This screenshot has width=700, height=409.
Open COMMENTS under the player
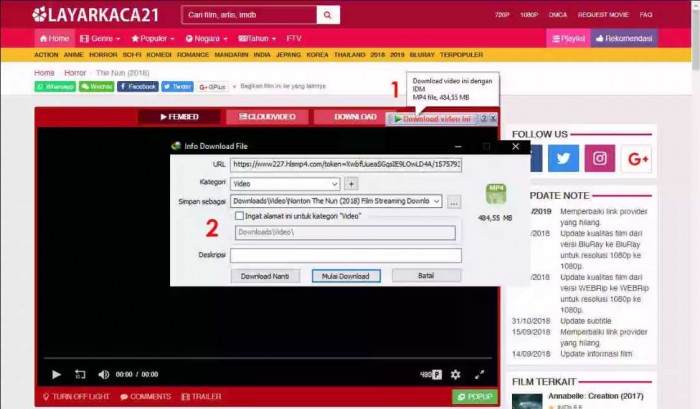[x=146, y=396]
